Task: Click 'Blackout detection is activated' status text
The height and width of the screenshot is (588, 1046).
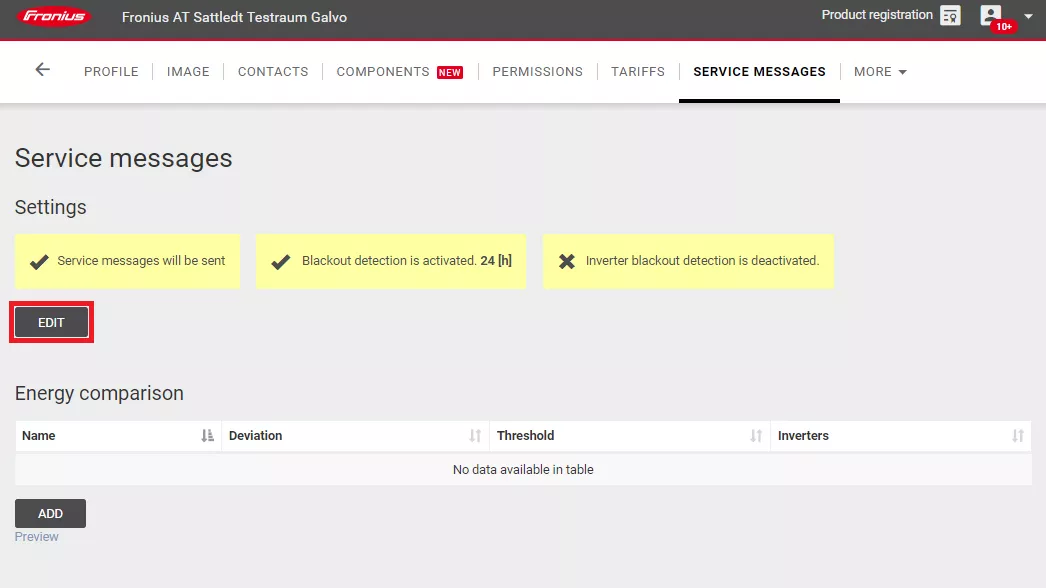Action: pos(407,261)
